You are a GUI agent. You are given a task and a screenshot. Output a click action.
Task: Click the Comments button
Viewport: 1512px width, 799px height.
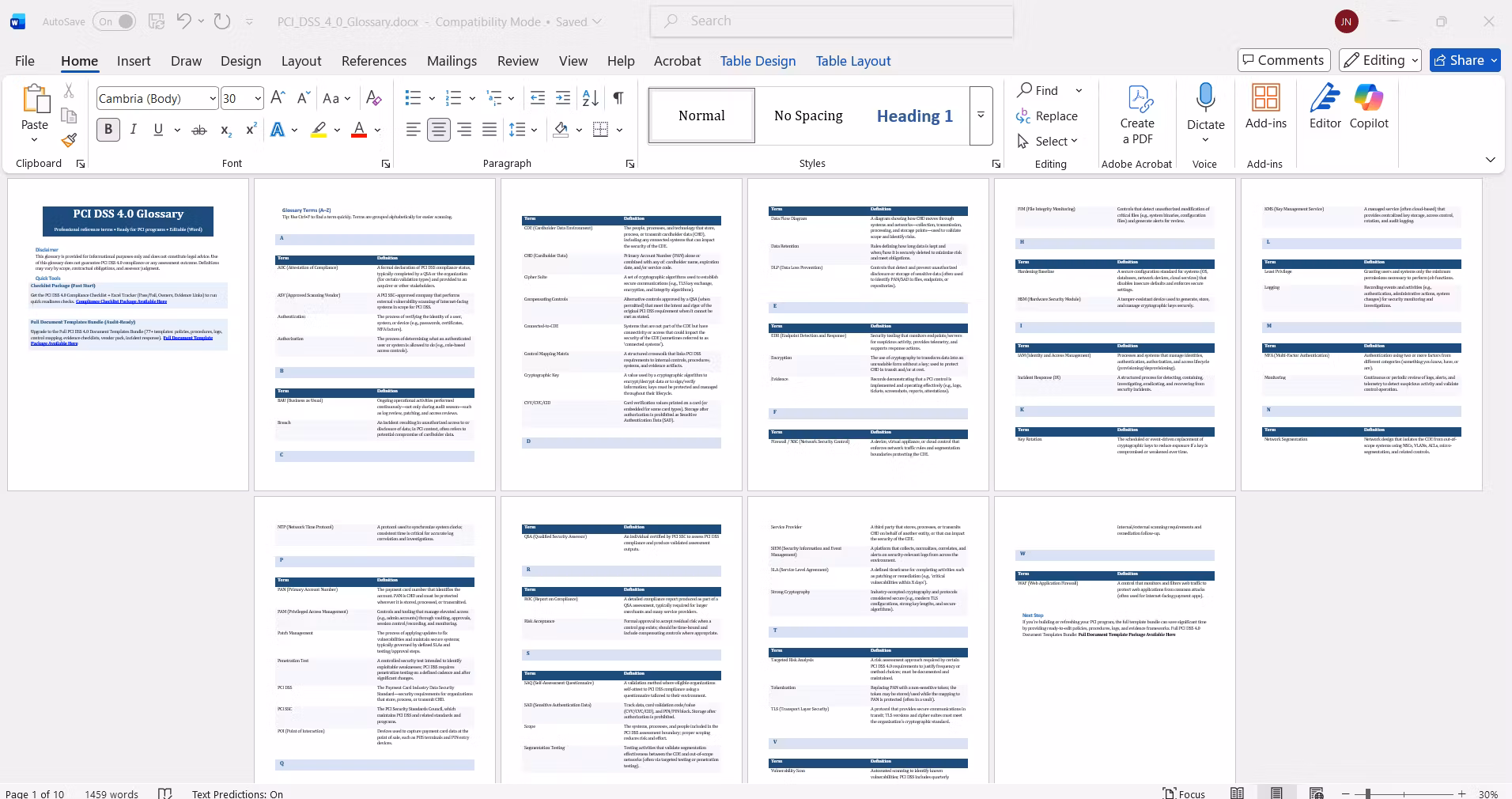1284,60
